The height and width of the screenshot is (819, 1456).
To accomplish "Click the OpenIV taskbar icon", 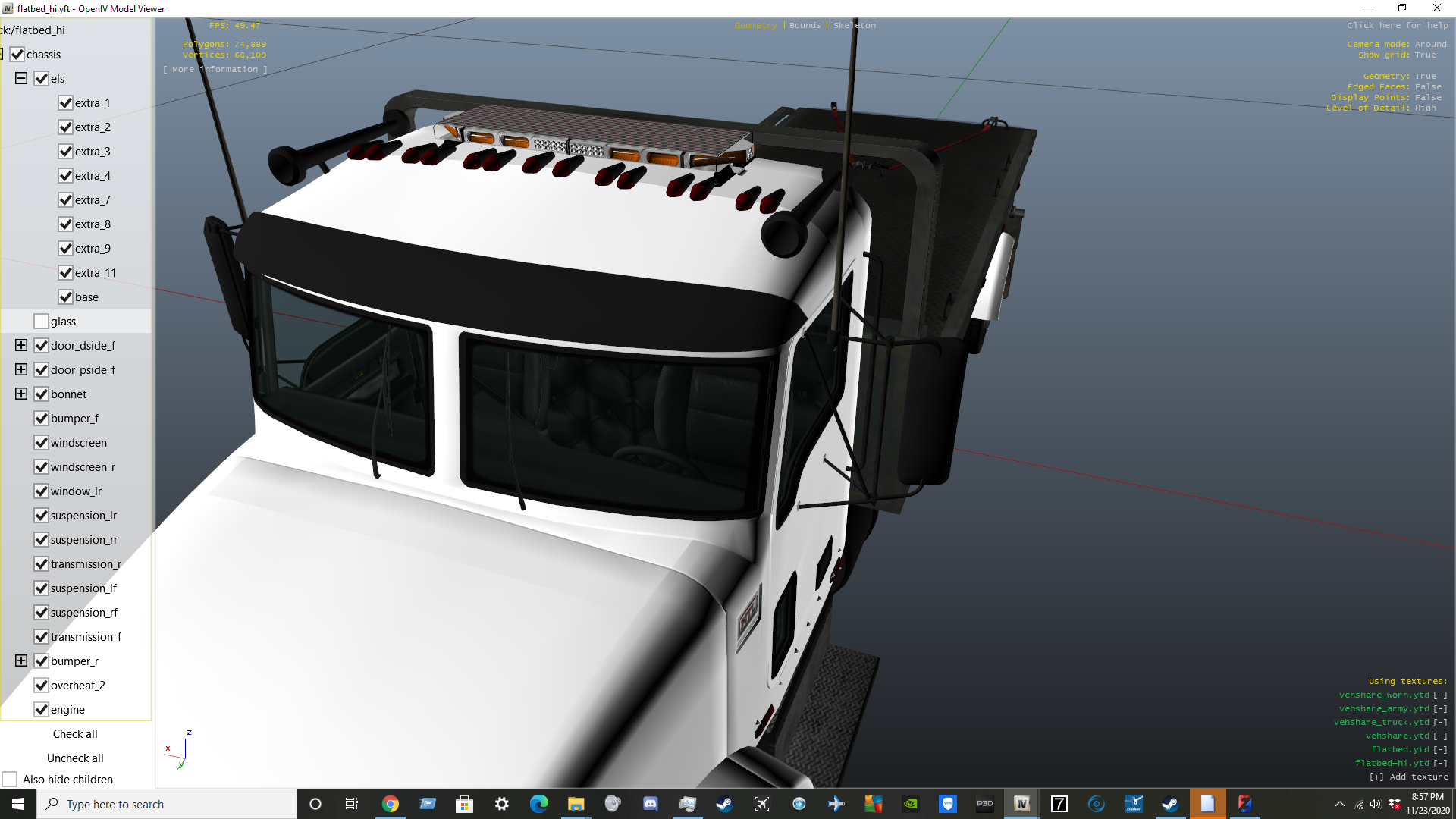I will (1021, 804).
